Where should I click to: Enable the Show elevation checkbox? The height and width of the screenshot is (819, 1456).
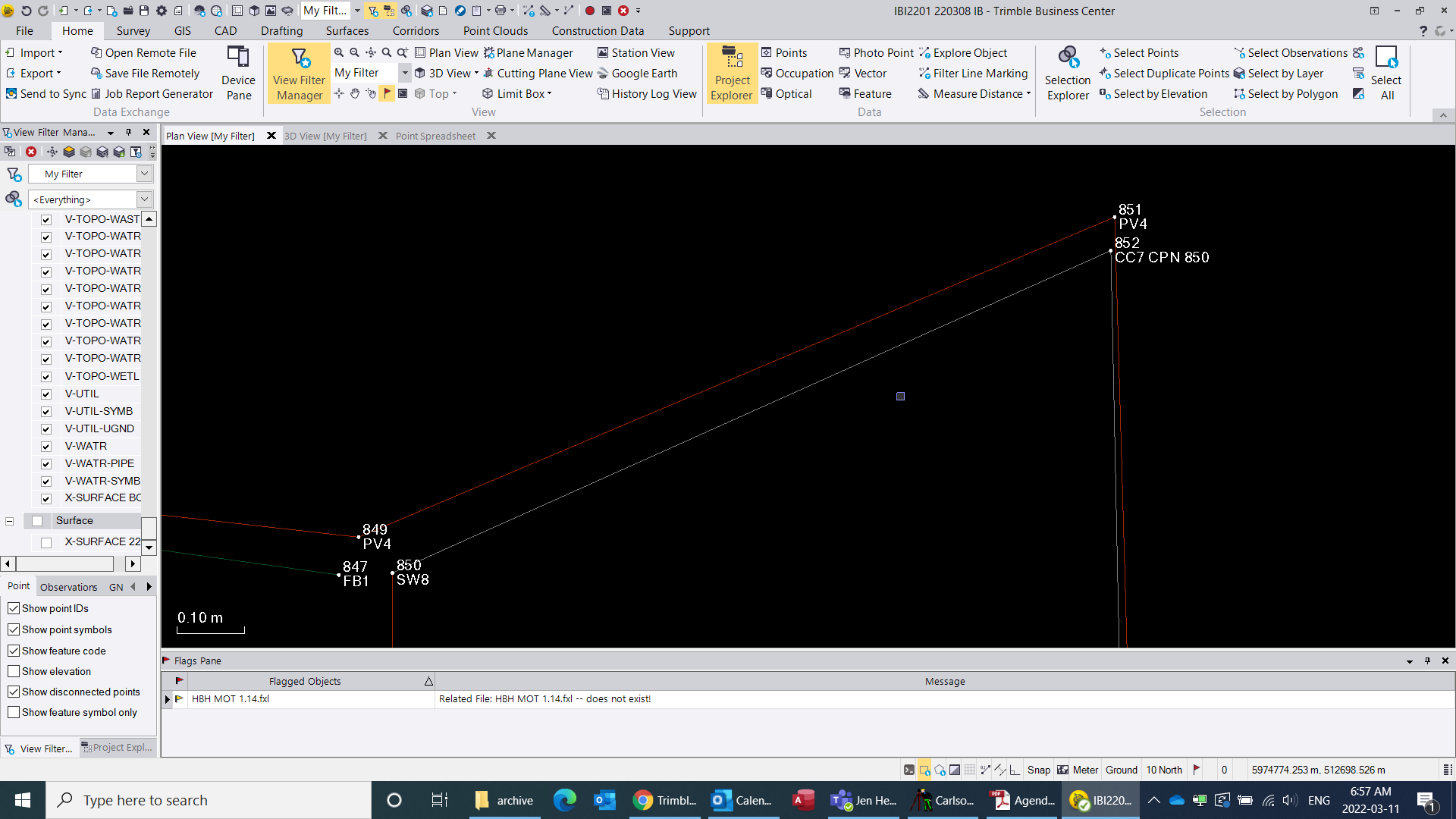14,671
